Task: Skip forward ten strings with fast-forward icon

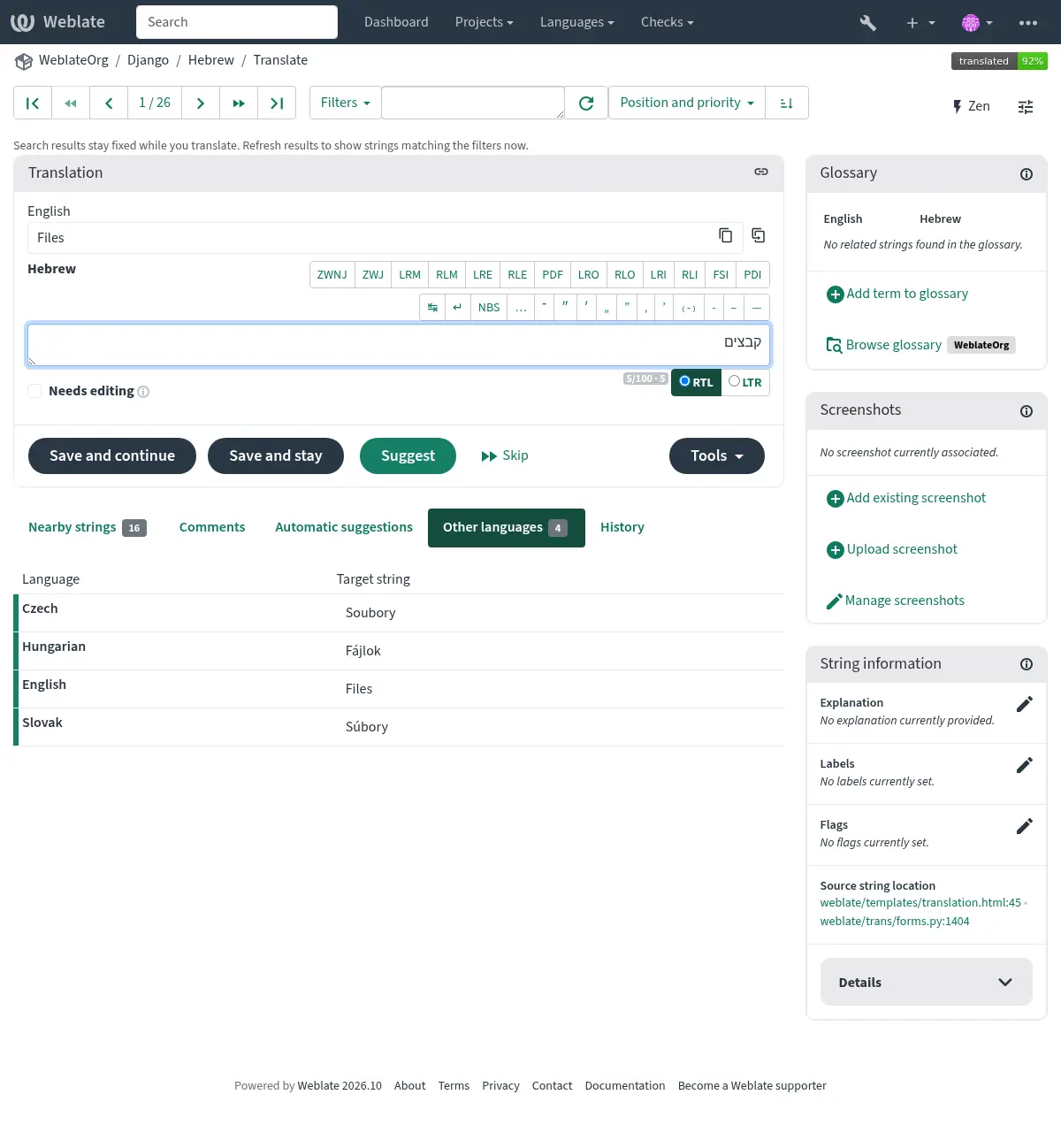Action: point(239,103)
